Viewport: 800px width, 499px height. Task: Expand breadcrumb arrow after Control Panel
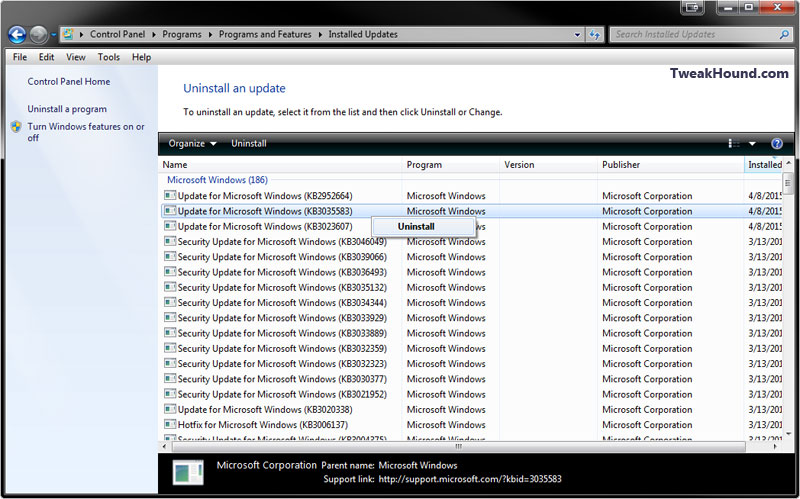pyautogui.click(x=154, y=35)
